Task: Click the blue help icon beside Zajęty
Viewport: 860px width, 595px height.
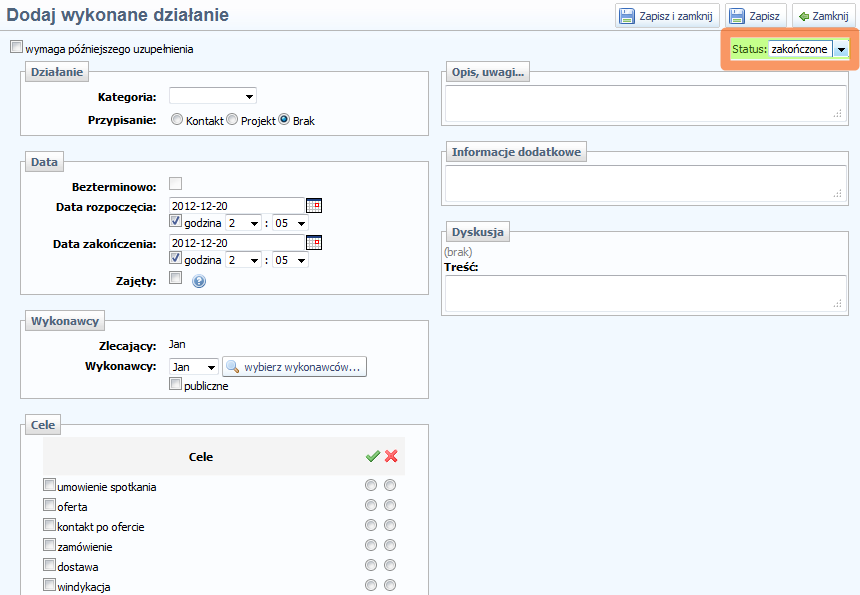Action: click(198, 281)
